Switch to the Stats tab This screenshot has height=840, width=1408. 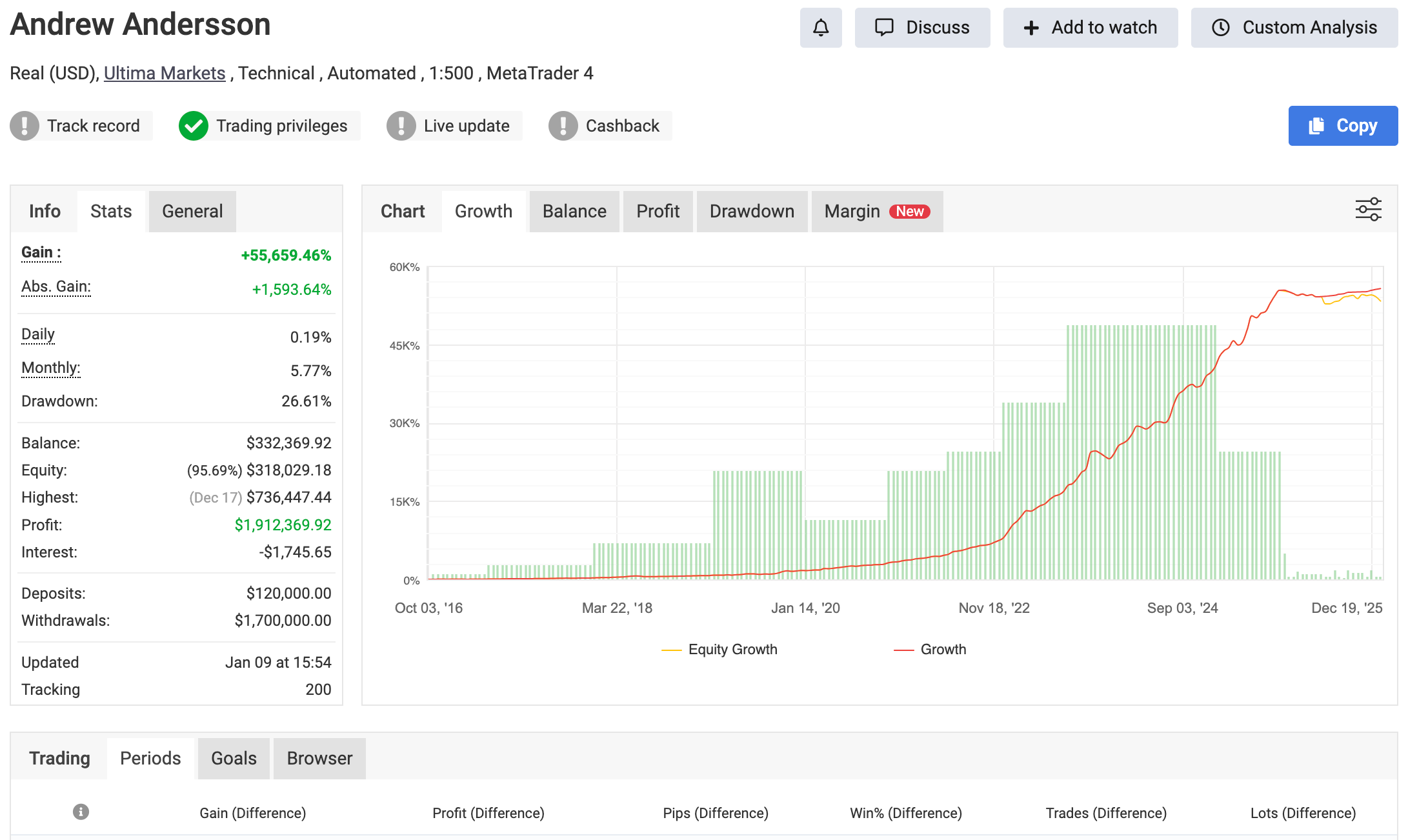[x=111, y=212]
